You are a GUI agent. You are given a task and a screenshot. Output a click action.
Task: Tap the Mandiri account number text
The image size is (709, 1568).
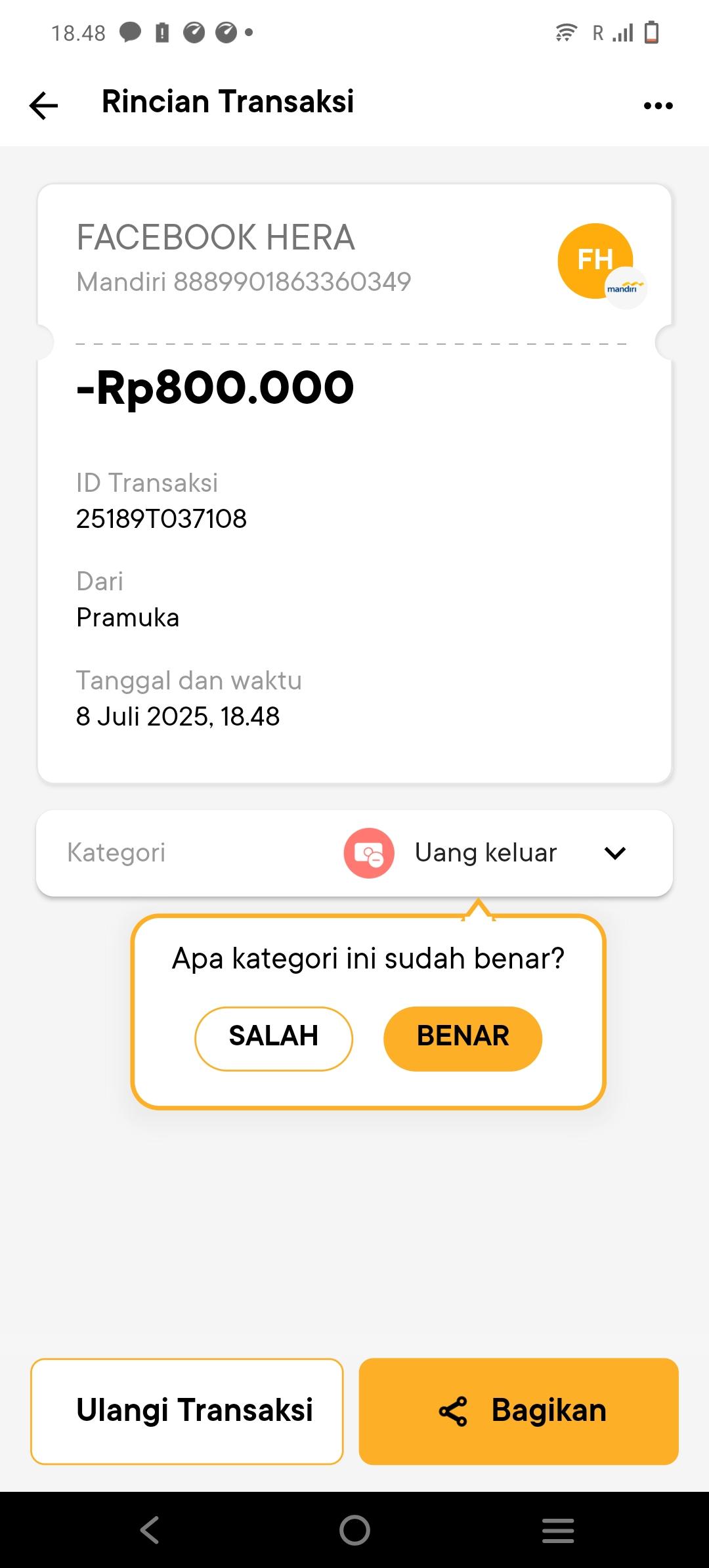244,282
